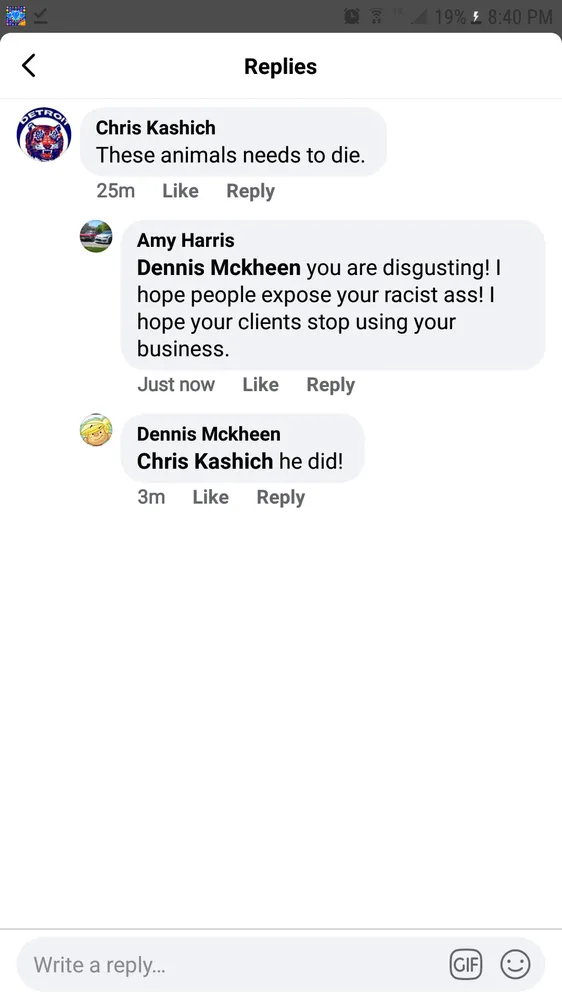The height and width of the screenshot is (1000, 562).
Task: Open the emoji smiley picker
Action: pos(515,964)
